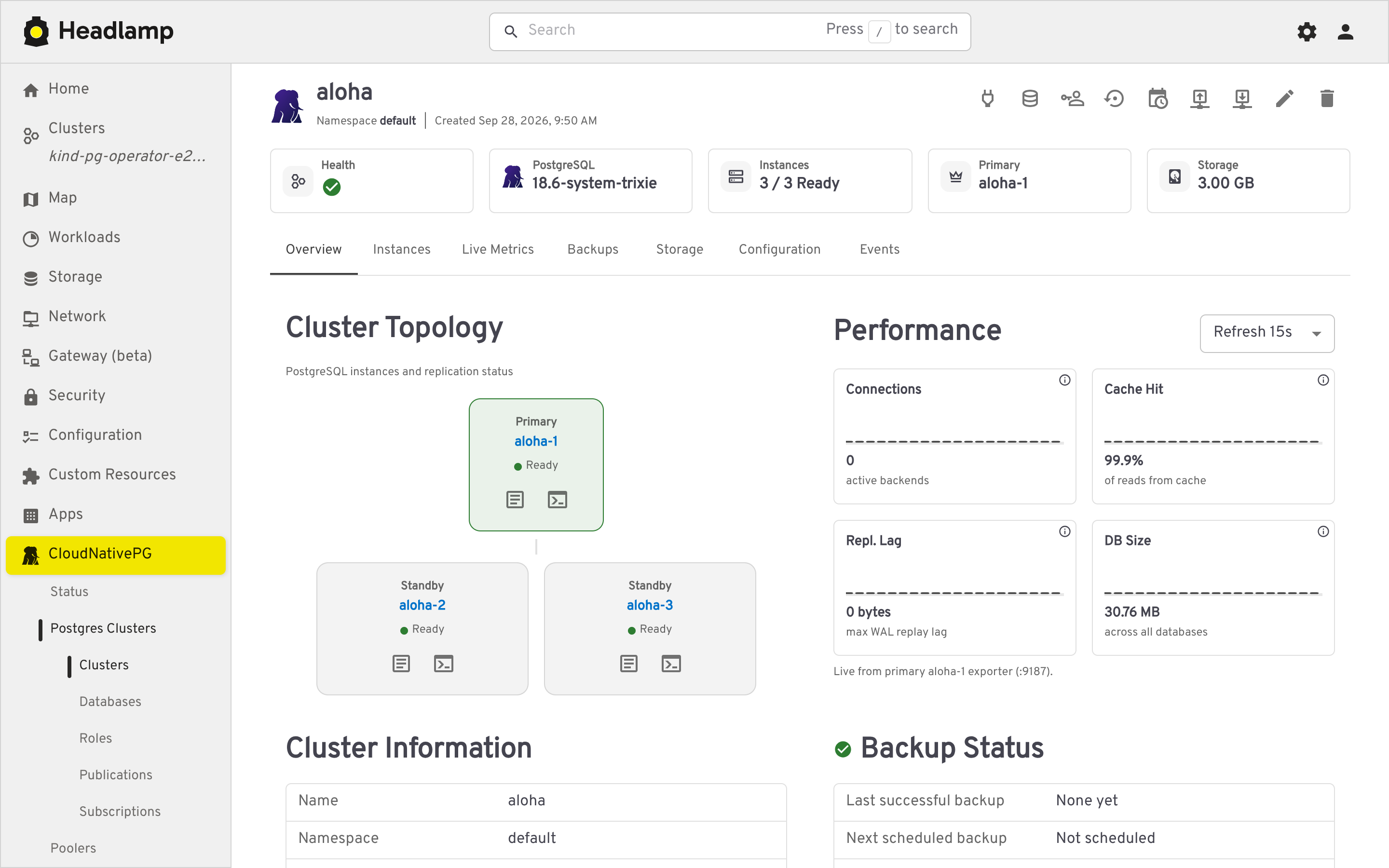1389x868 pixels.
Task: Open scheduled backup calendar-clock icon
Action: (x=1157, y=99)
